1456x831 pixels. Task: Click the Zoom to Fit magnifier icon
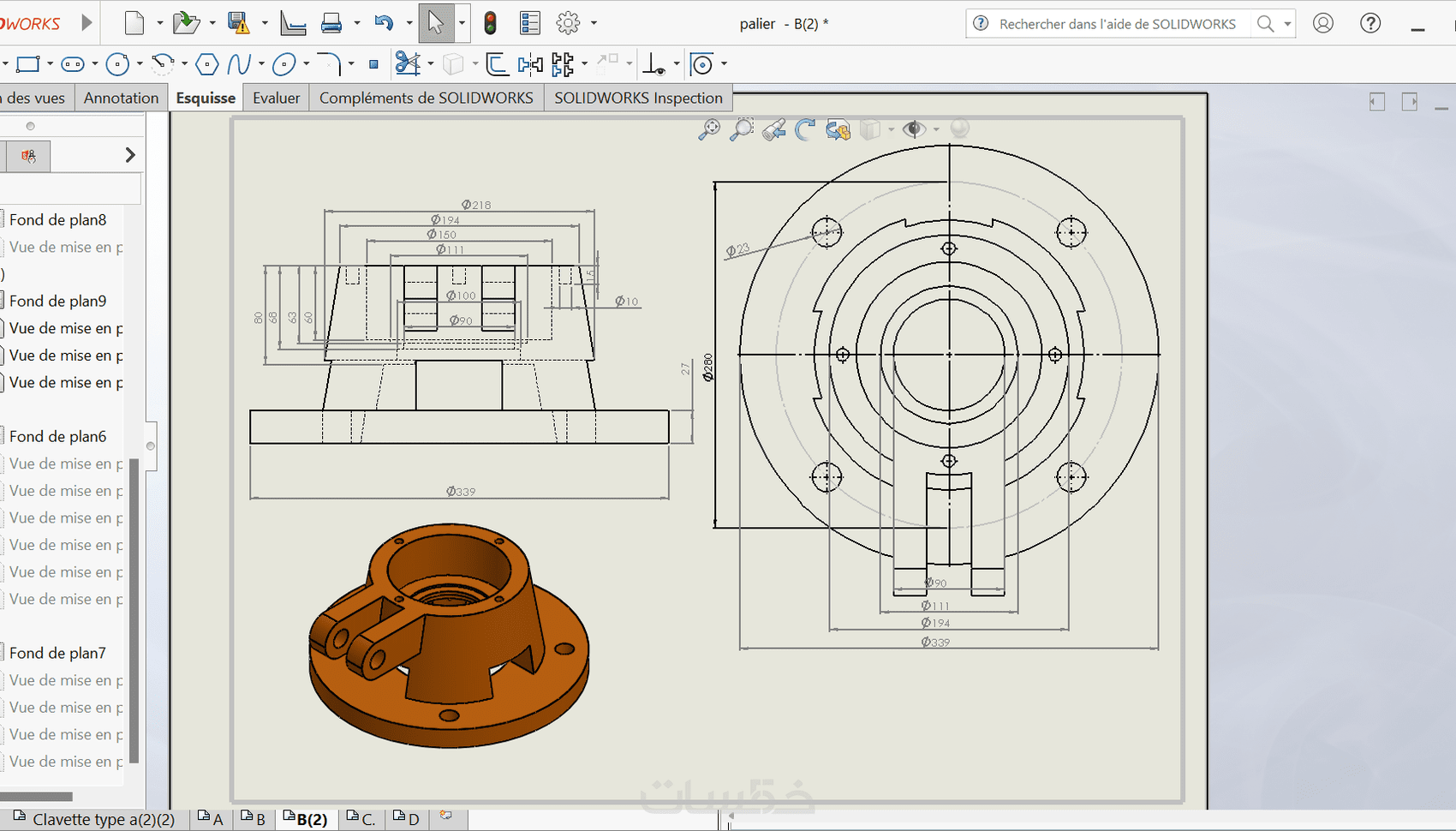tap(709, 129)
